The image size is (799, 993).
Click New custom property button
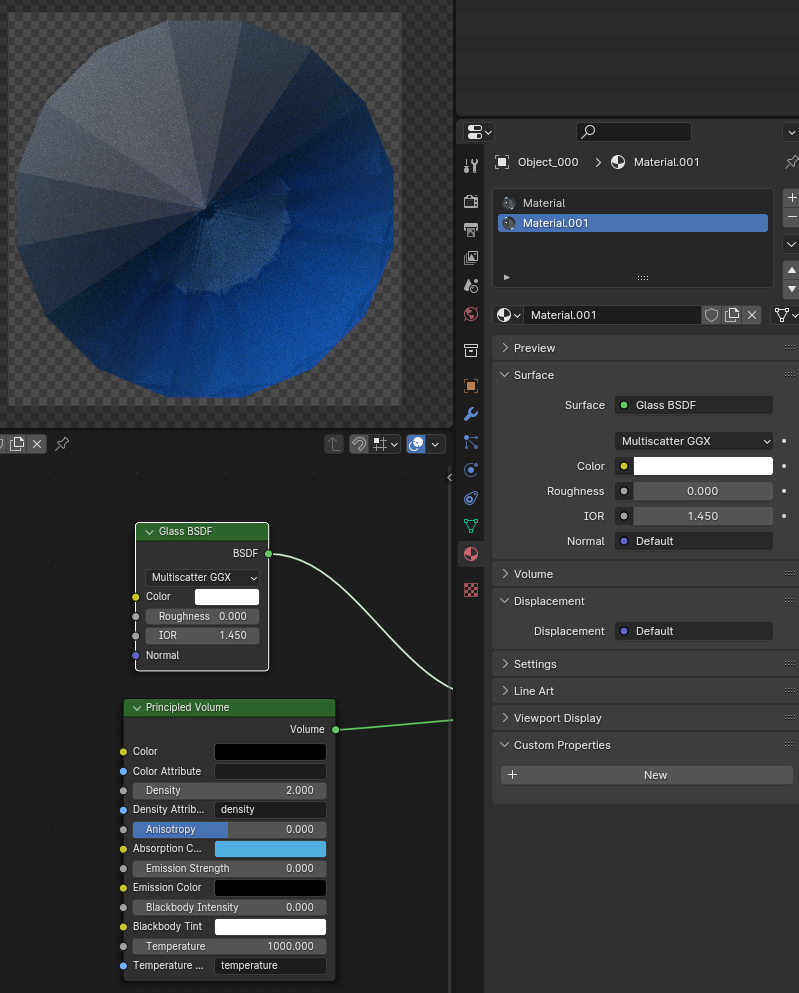(646, 775)
